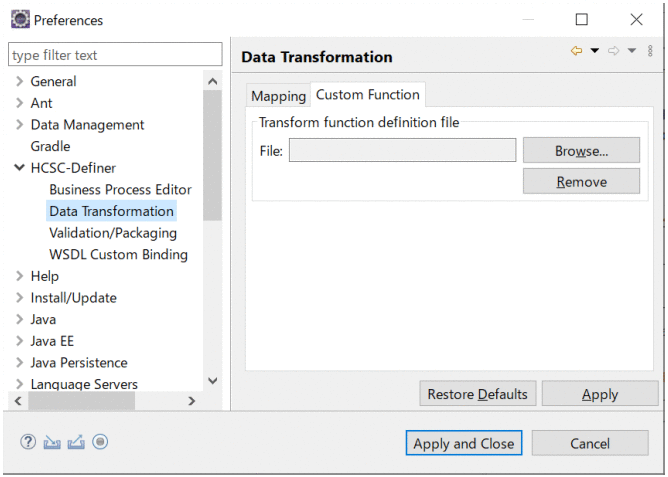
Task: Click the Import preferences icon
Action: pos(52,442)
